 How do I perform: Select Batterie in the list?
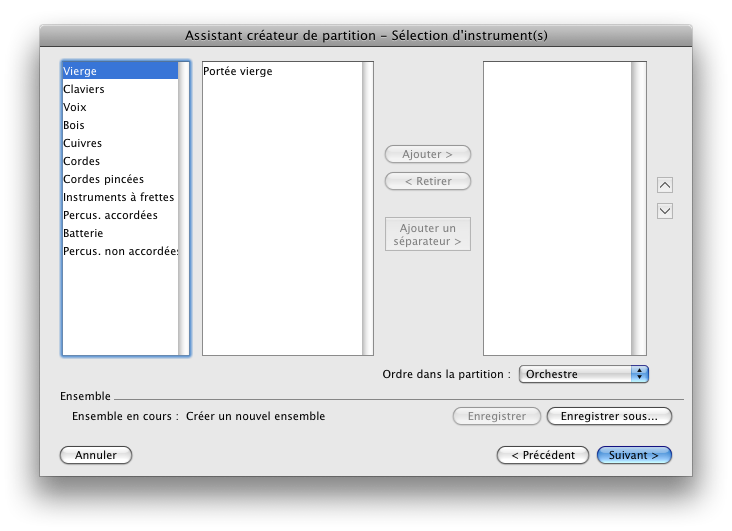(83, 233)
